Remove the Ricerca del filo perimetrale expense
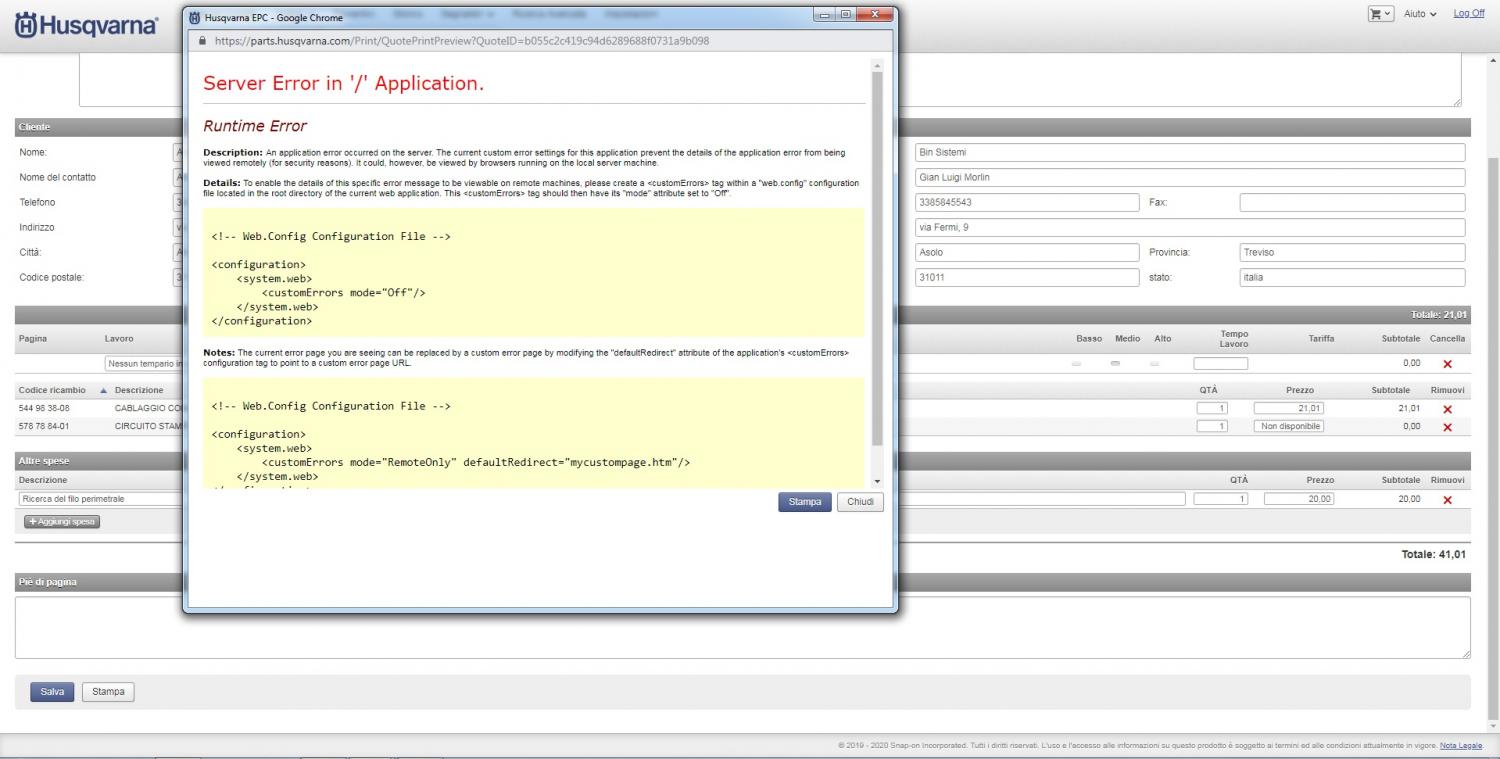 pyautogui.click(x=1447, y=500)
